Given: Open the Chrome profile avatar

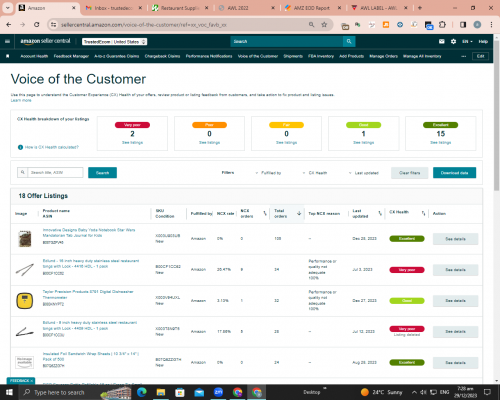Looking at the screenshot, I should 477,25.
